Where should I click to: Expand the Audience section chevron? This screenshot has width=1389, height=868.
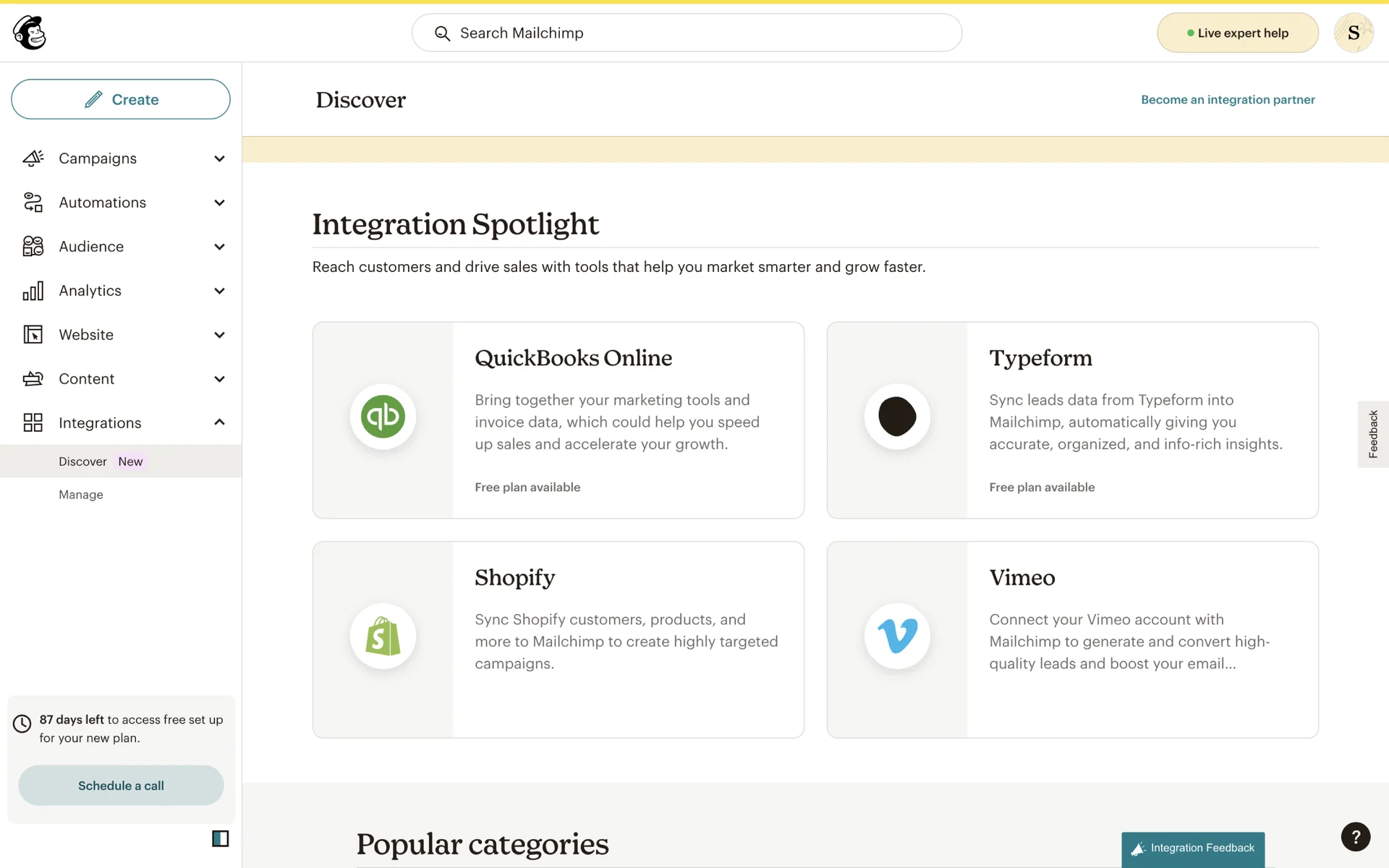(x=219, y=247)
